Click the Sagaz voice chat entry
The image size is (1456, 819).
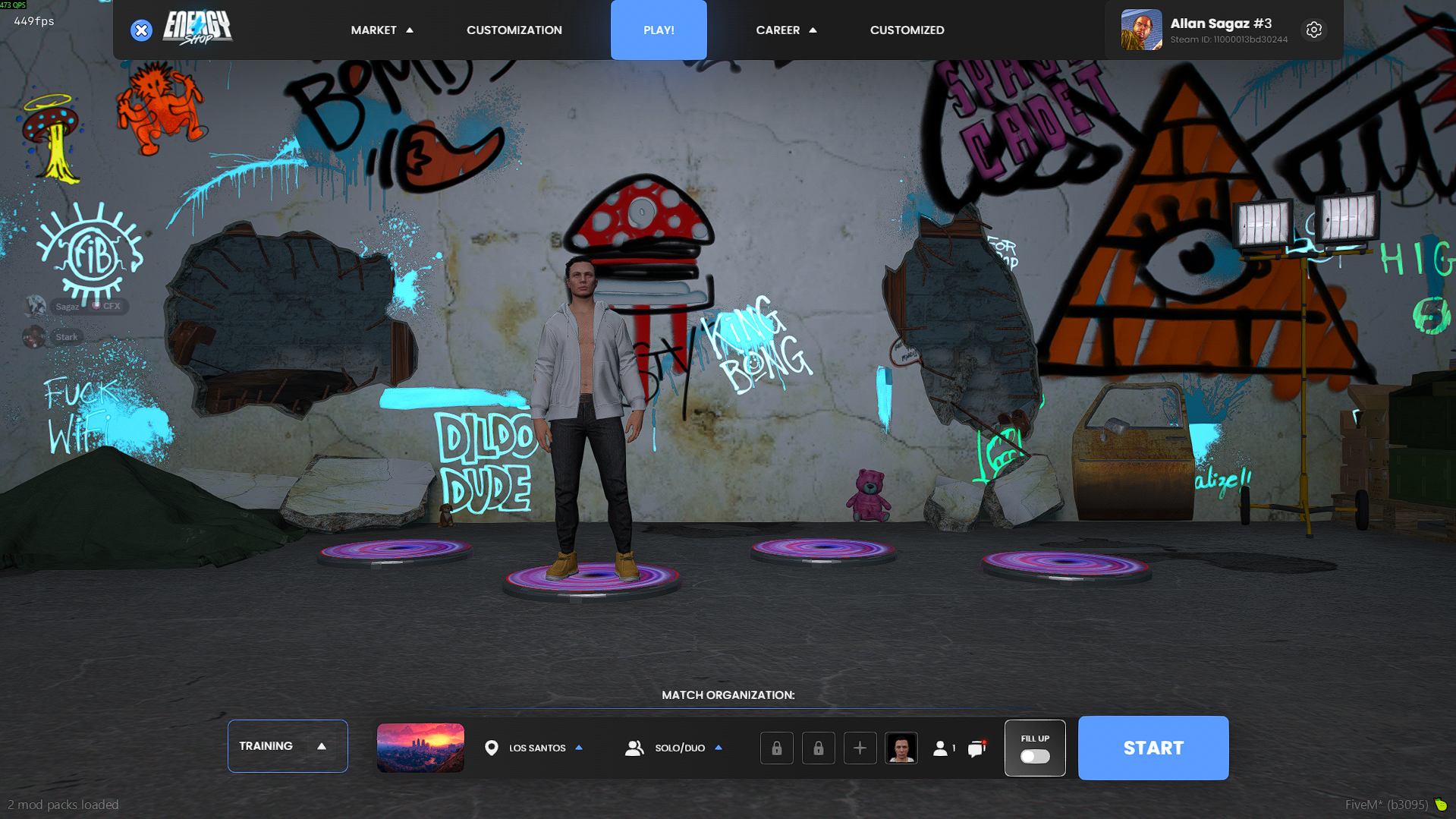tap(75, 307)
